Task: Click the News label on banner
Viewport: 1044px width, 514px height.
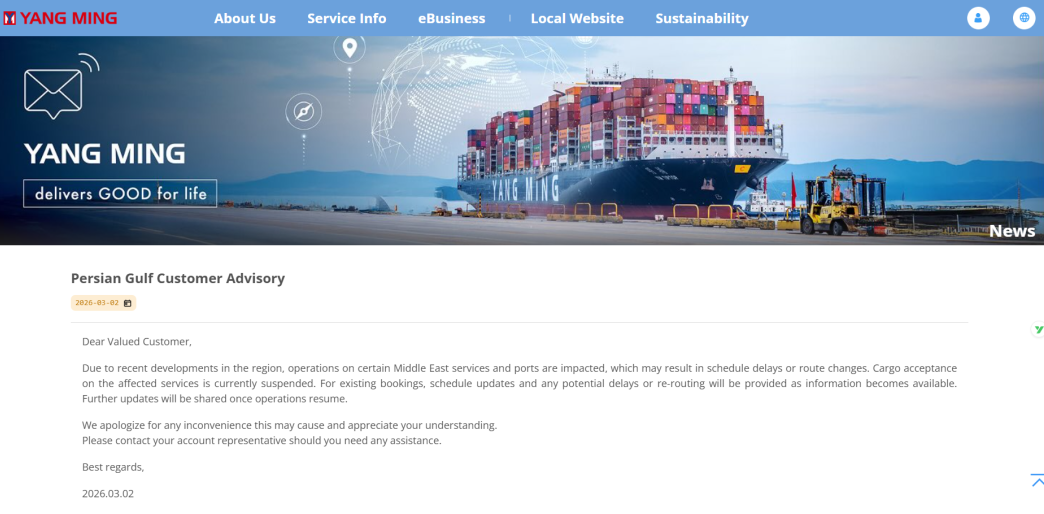Action: pyautogui.click(x=1012, y=231)
